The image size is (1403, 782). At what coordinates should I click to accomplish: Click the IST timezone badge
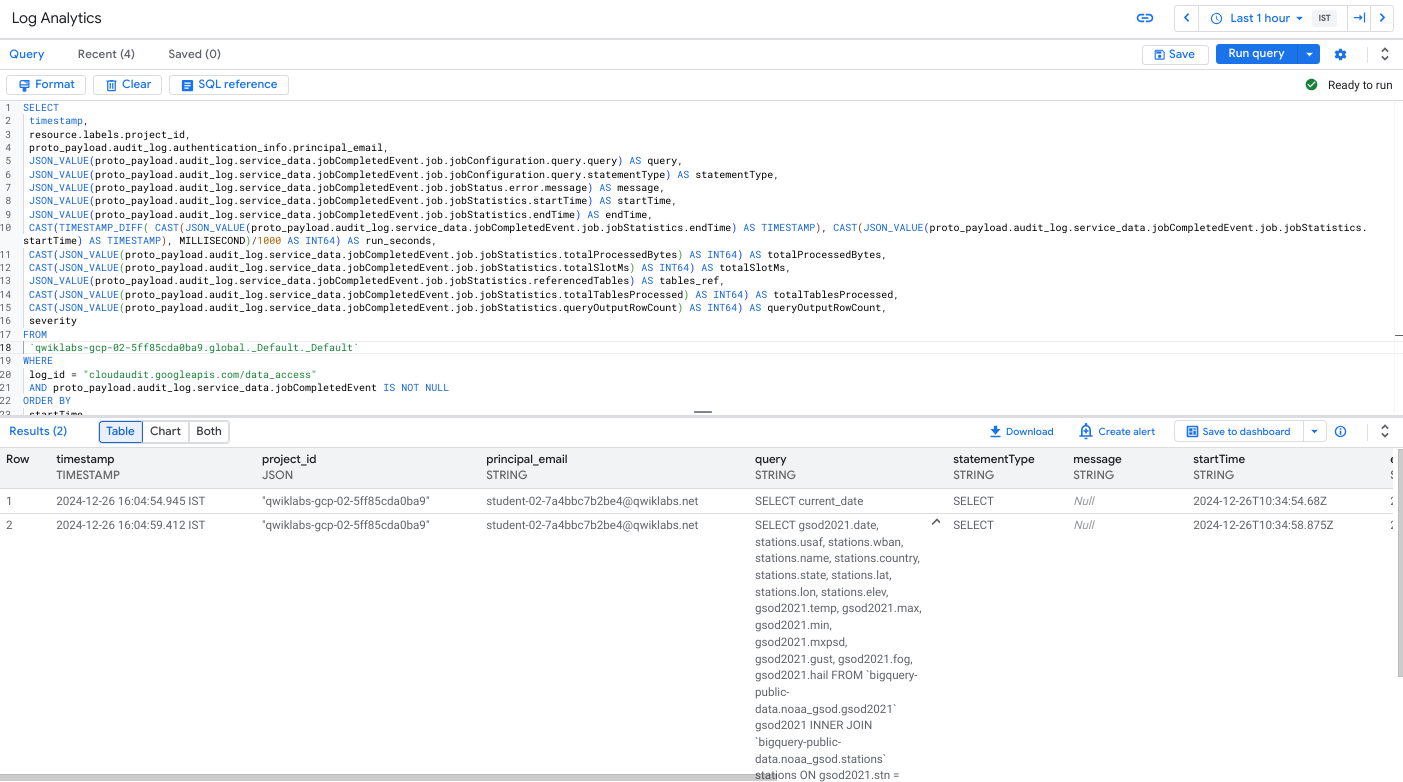pos(1324,18)
